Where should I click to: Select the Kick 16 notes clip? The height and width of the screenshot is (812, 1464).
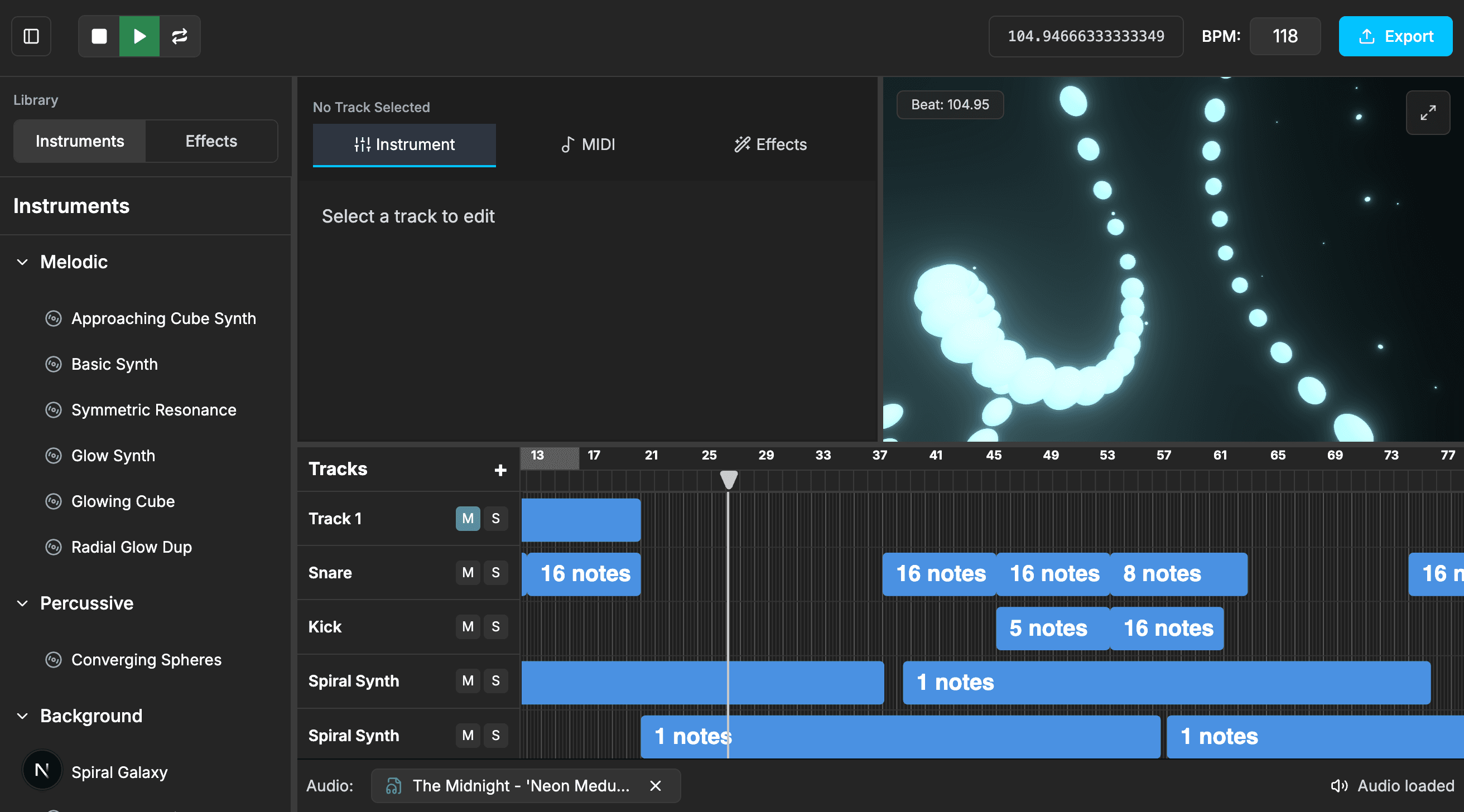coord(1167,629)
